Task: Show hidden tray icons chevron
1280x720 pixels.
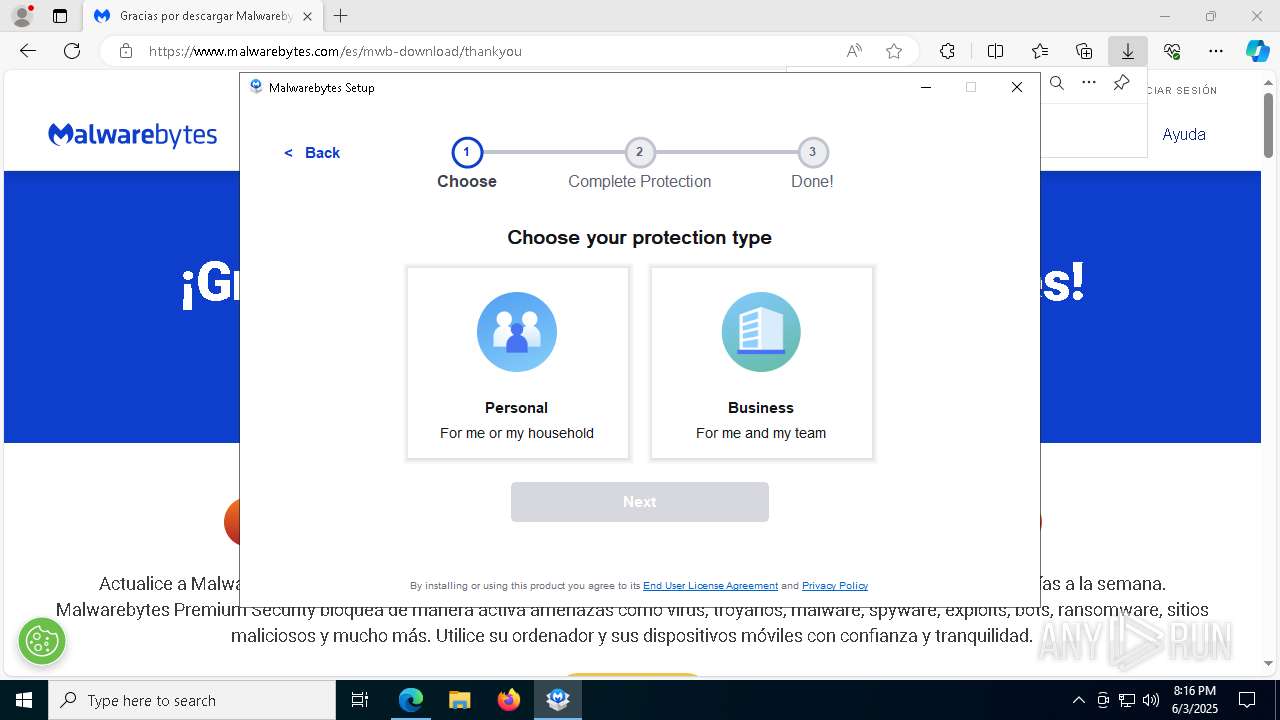Action: click(x=1078, y=700)
